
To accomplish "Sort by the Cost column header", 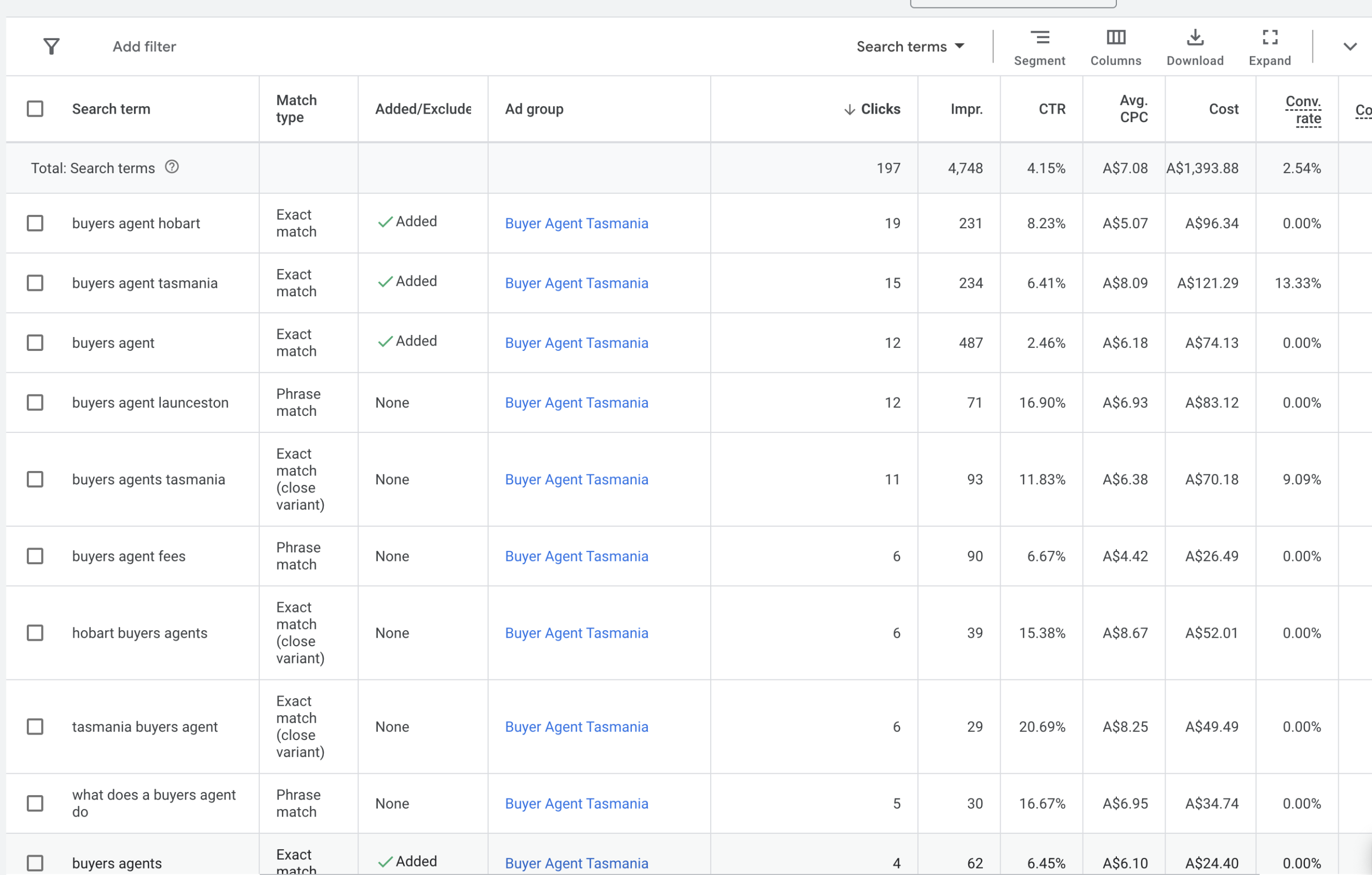I will click(1224, 109).
